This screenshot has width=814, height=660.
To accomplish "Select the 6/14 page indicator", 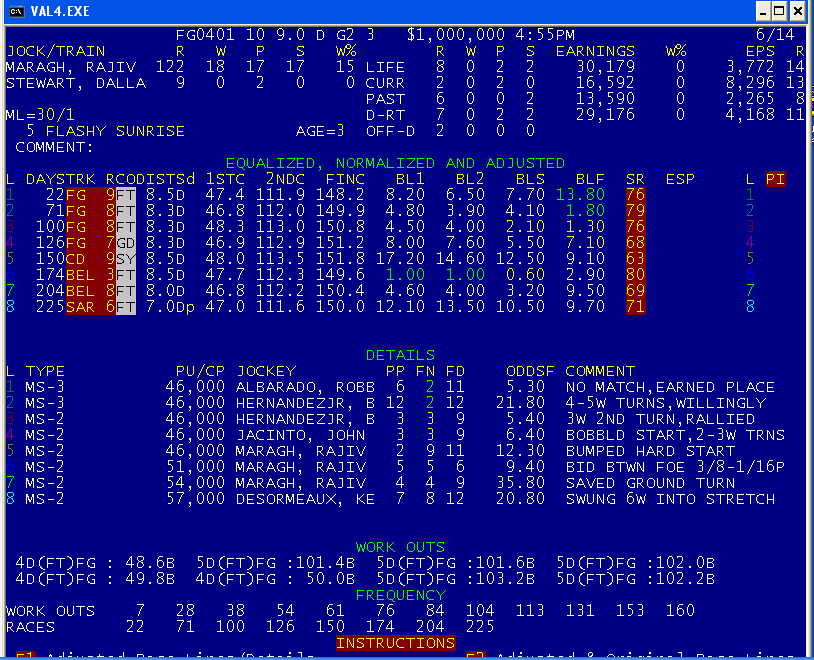I will [775, 35].
